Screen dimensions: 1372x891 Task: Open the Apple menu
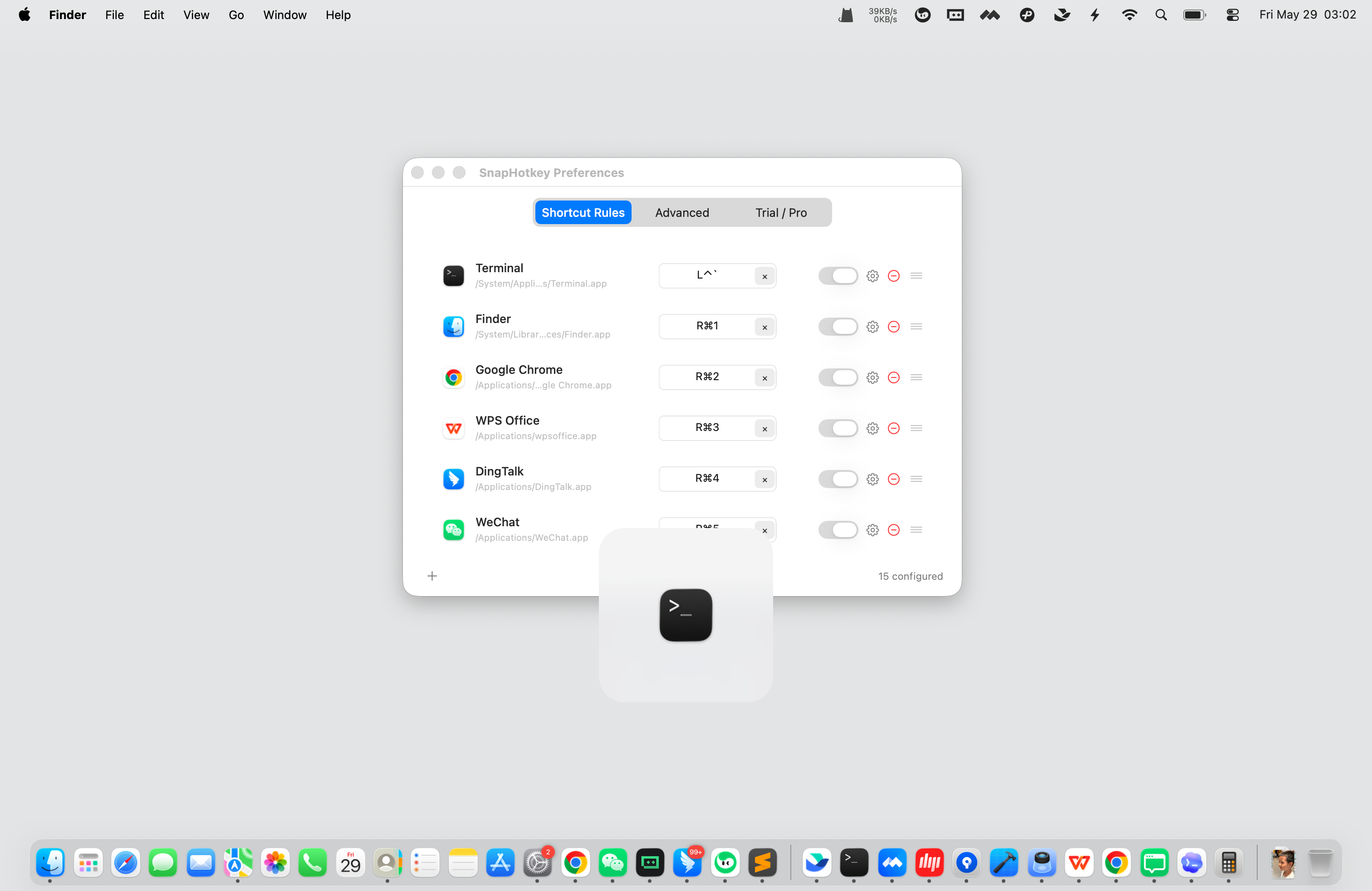tap(24, 15)
